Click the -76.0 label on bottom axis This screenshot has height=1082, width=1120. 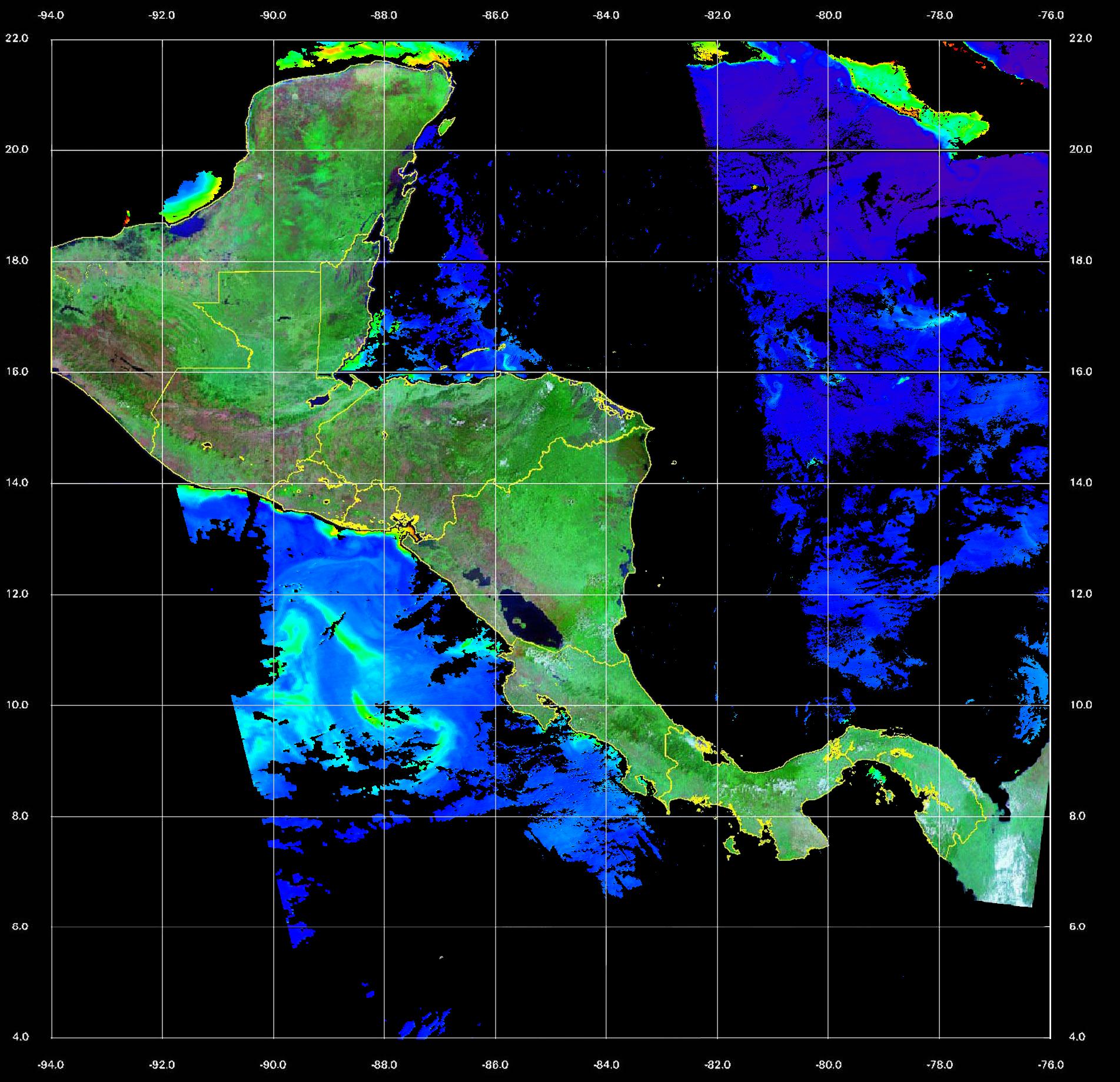1051,1065
